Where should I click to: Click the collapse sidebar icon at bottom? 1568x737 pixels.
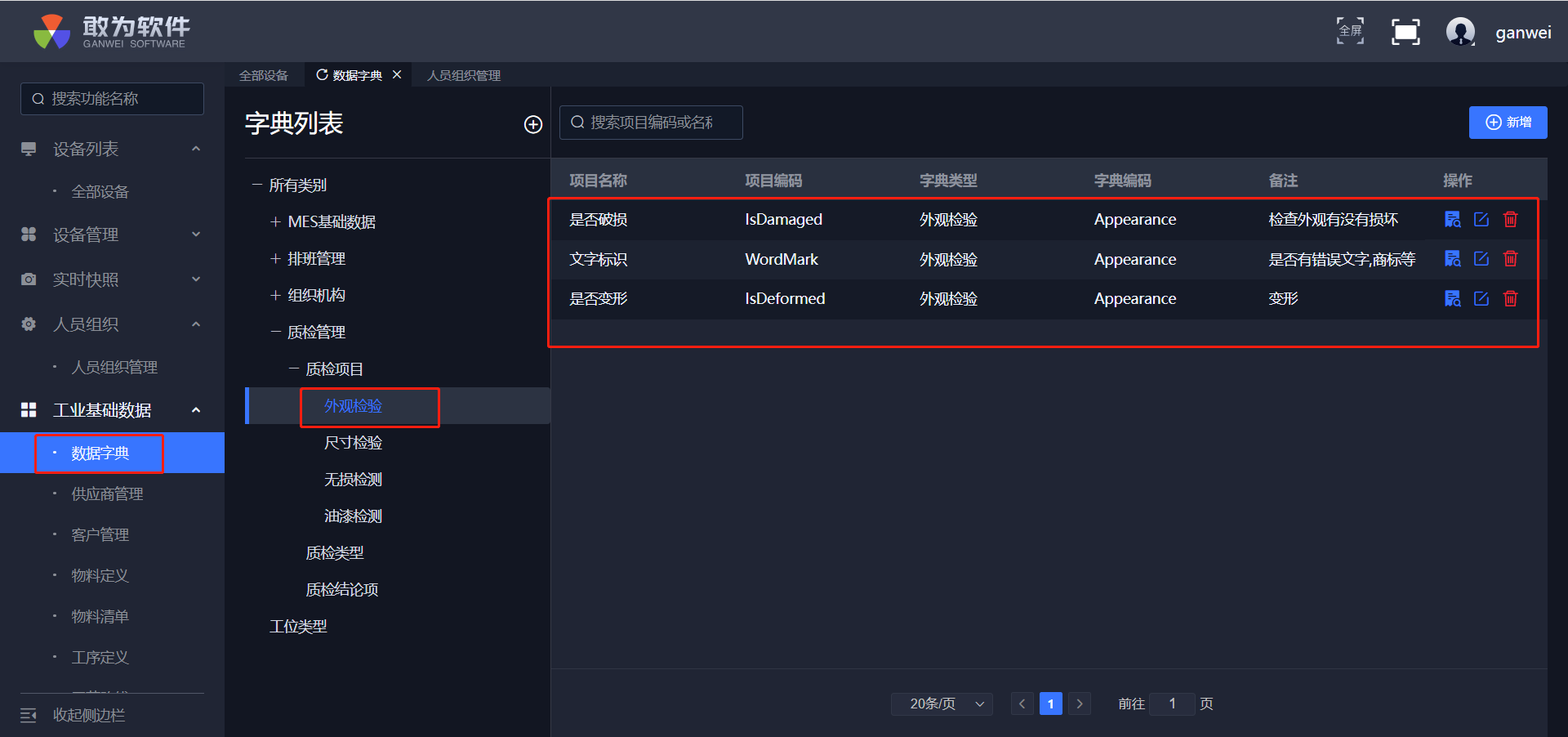click(29, 716)
